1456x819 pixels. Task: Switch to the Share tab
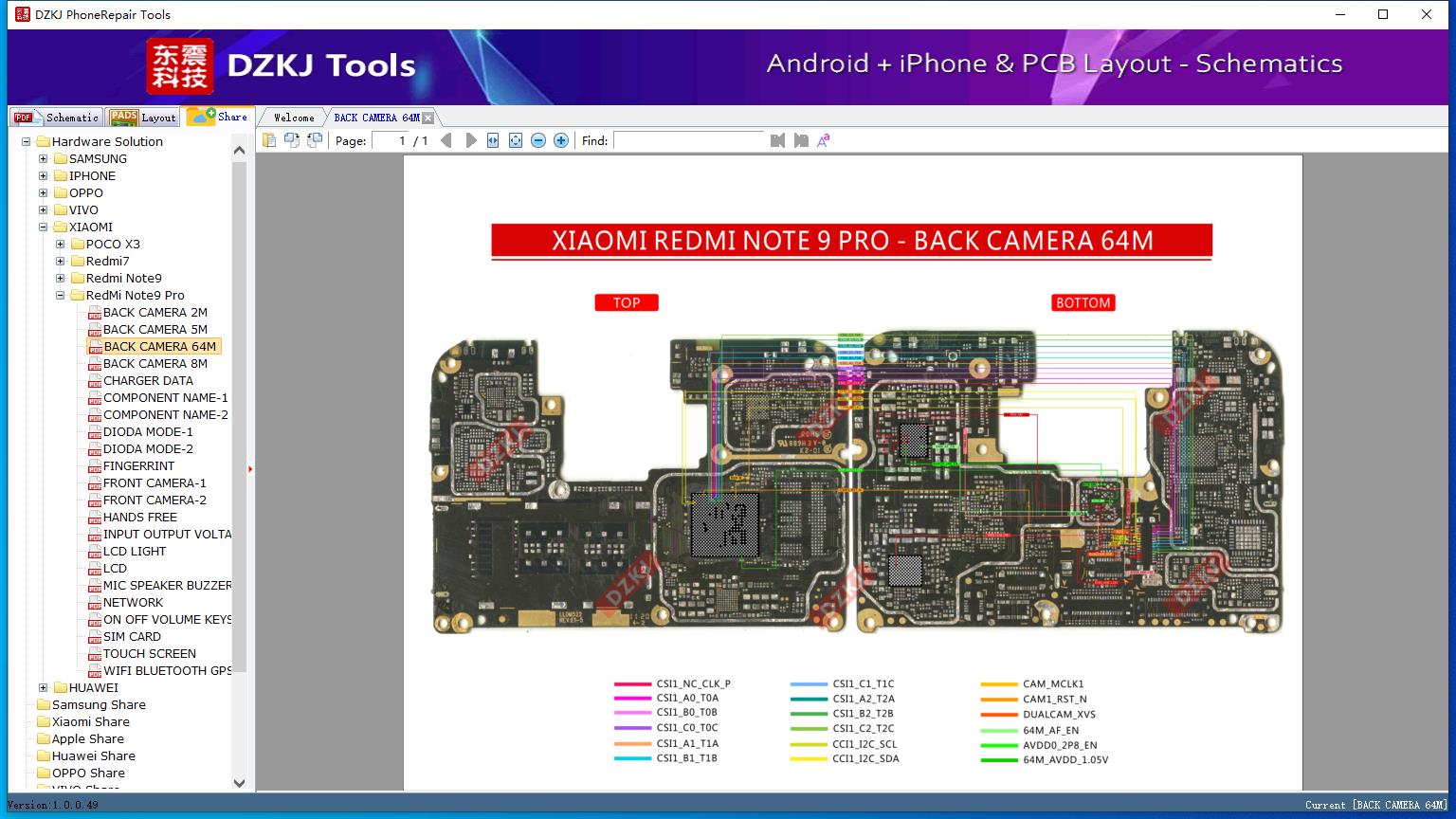218,116
